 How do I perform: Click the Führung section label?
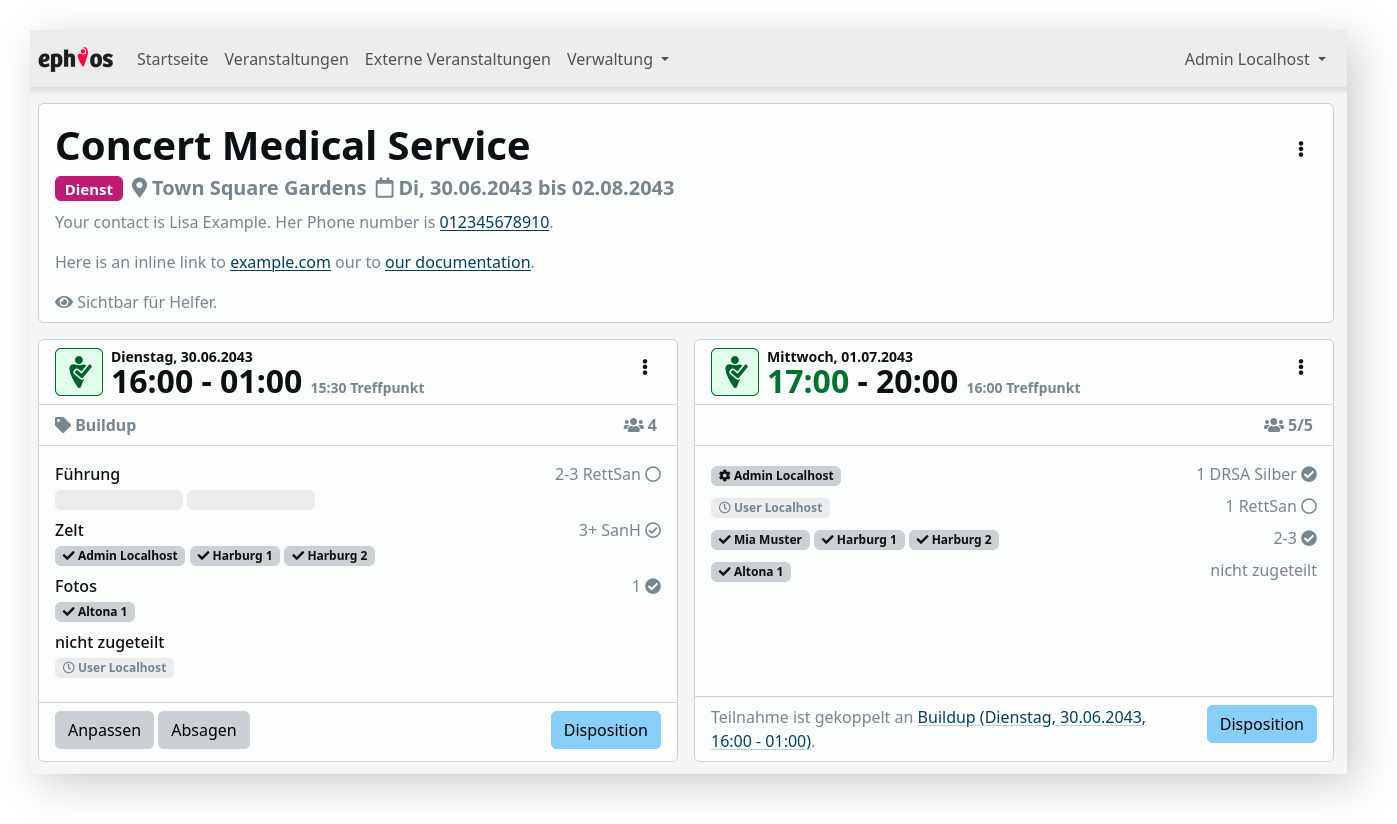[x=87, y=474]
